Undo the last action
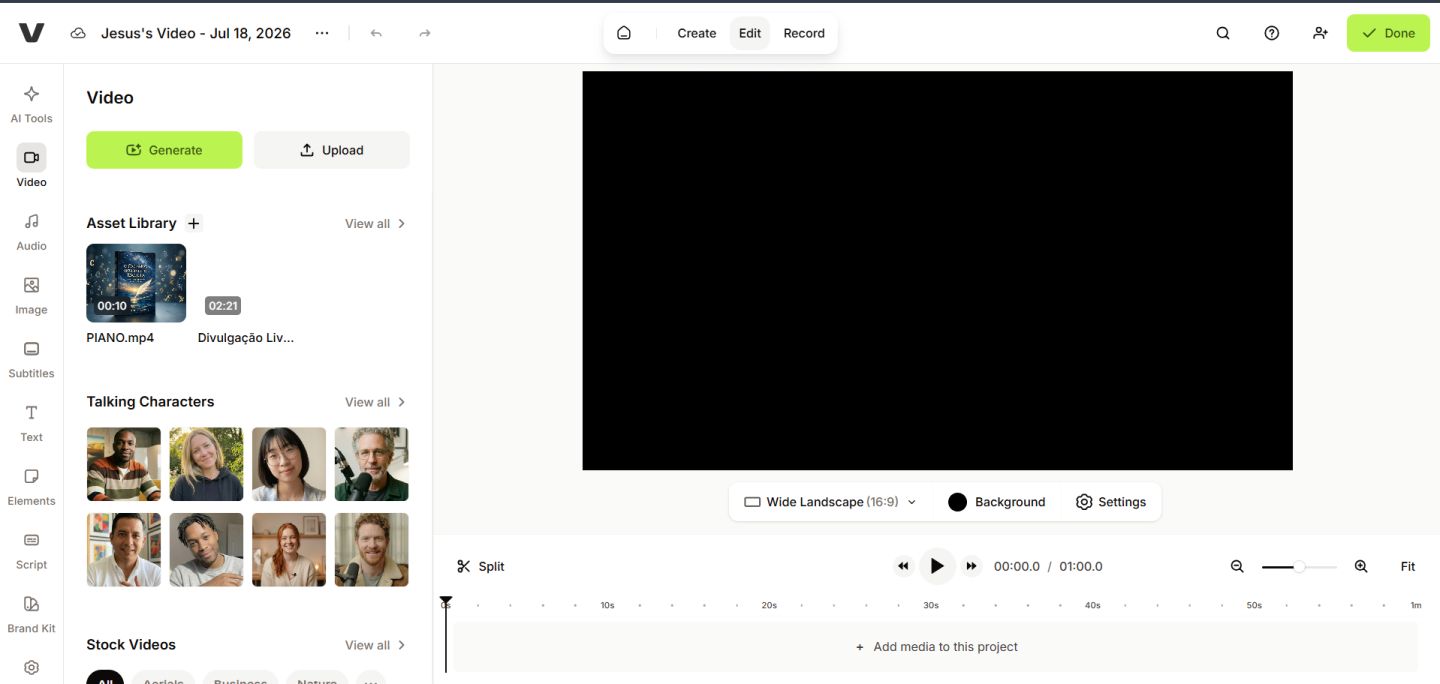This screenshot has height=684, width=1440. 376,33
